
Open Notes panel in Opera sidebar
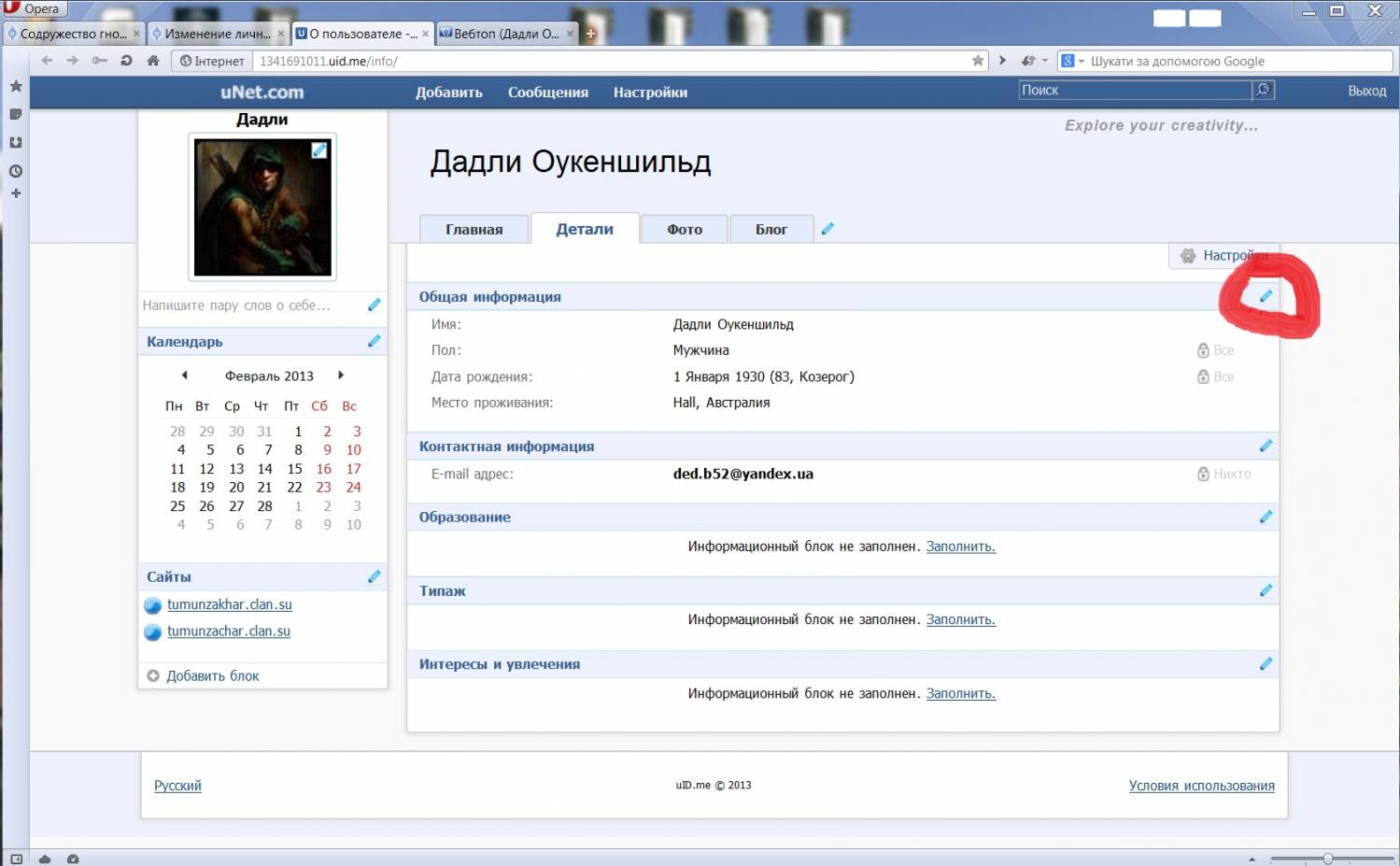pyautogui.click(x=16, y=114)
